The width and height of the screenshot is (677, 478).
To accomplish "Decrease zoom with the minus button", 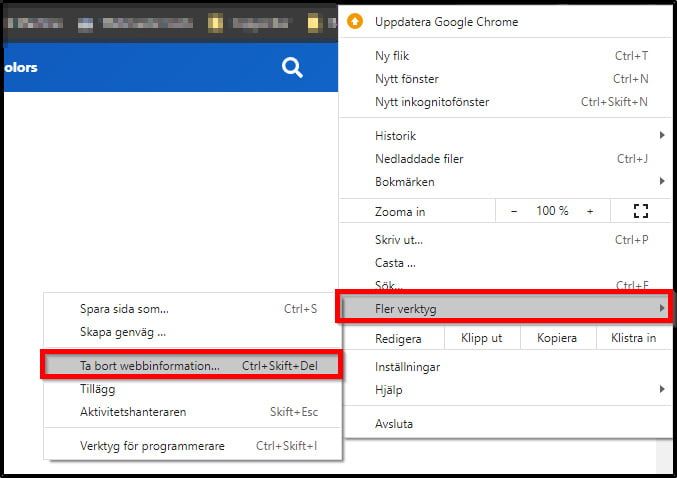I will [x=514, y=211].
